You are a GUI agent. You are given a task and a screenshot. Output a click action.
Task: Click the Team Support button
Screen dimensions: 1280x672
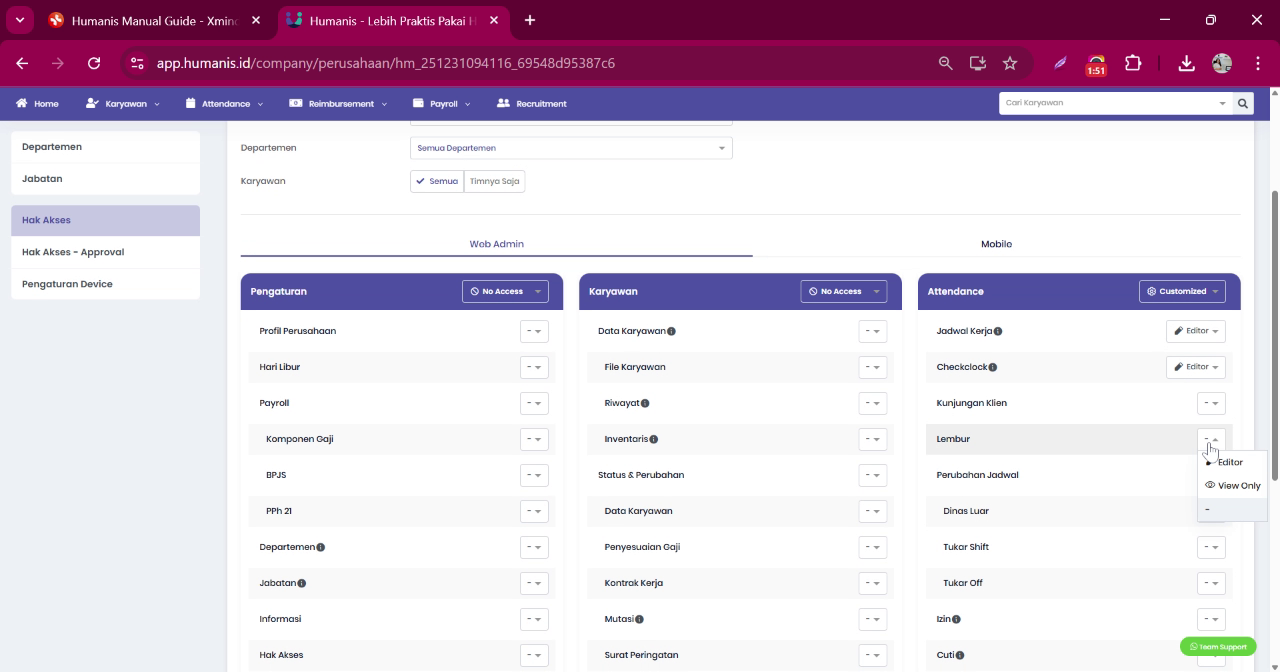(x=1218, y=647)
